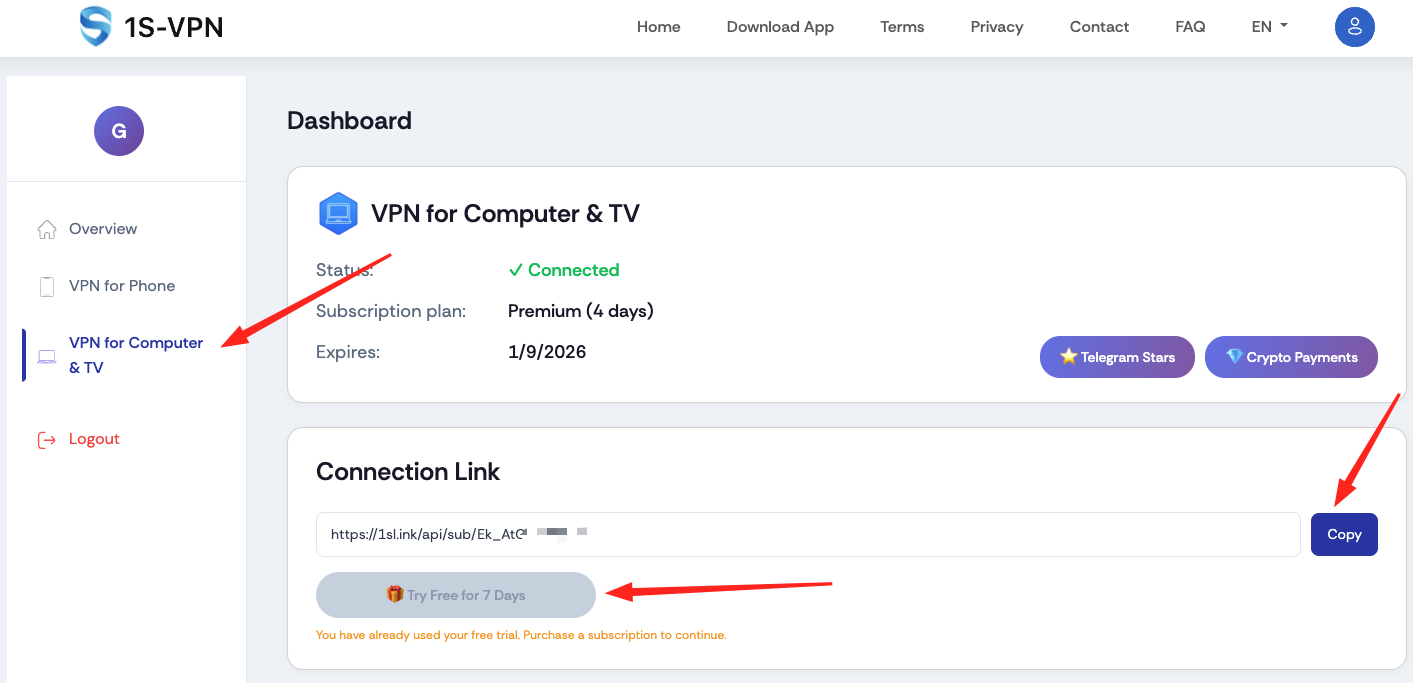Click the purple G avatar in sidebar
Screen dimensions: 1413x683
point(118,130)
